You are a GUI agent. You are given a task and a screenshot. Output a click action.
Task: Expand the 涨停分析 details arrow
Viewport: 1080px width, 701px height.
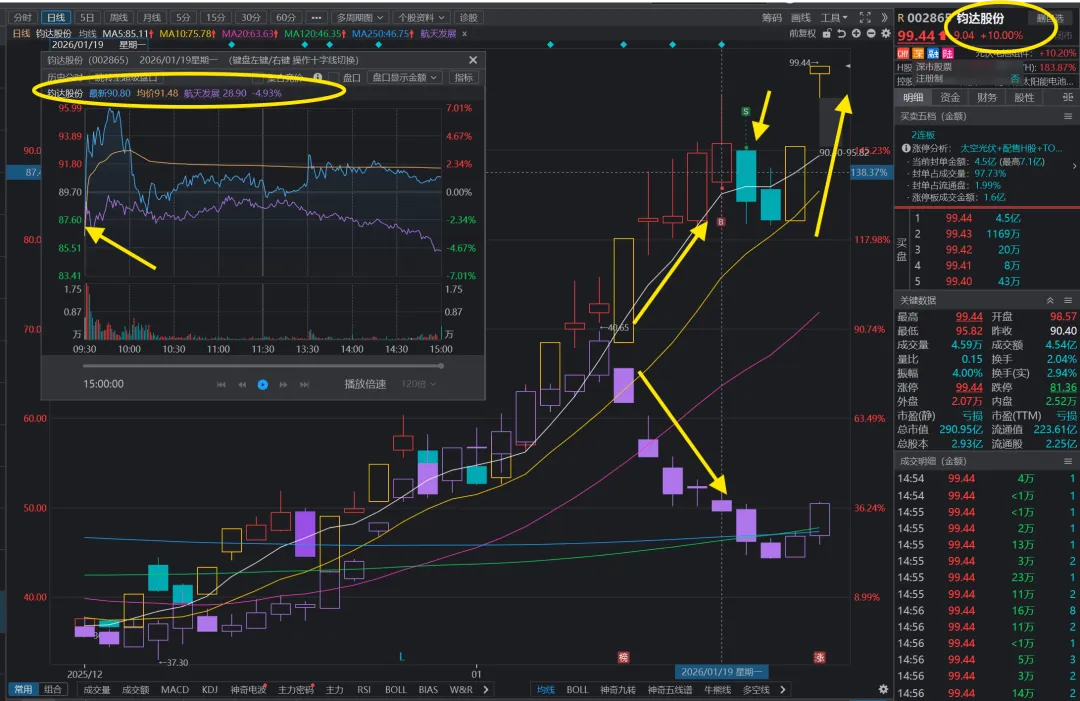pos(1074,166)
